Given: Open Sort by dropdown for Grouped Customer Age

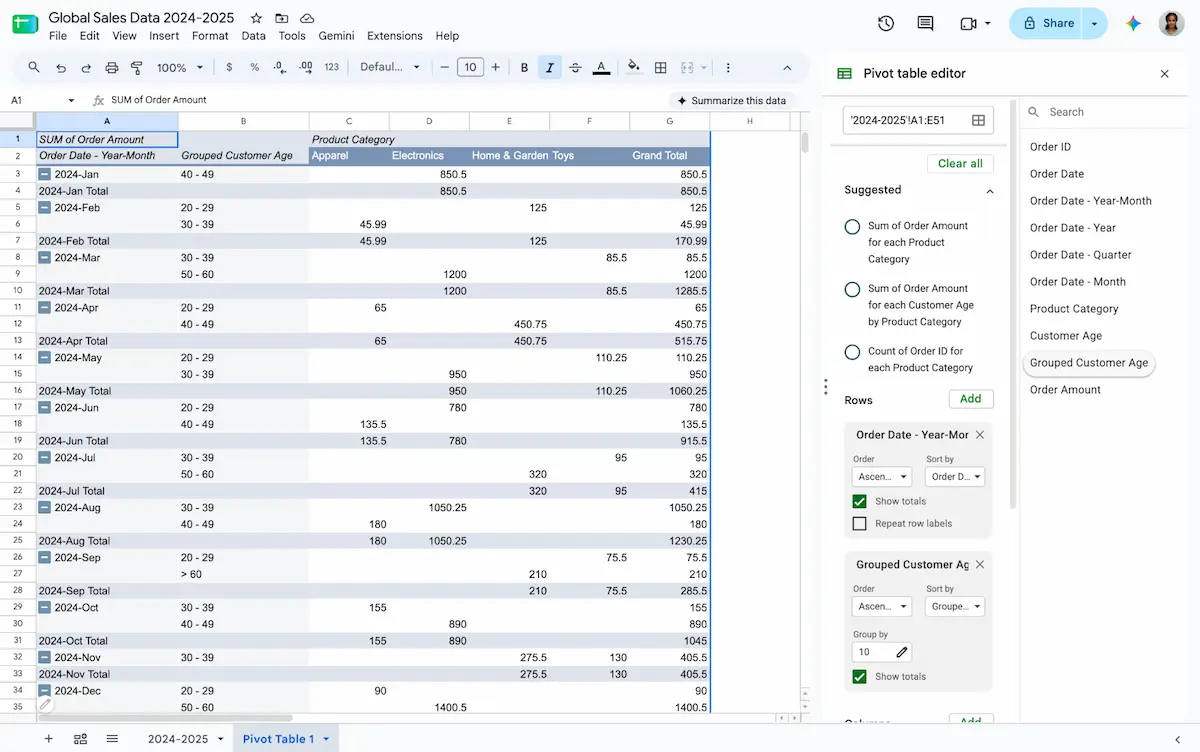Looking at the screenshot, I should (x=955, y=606).
